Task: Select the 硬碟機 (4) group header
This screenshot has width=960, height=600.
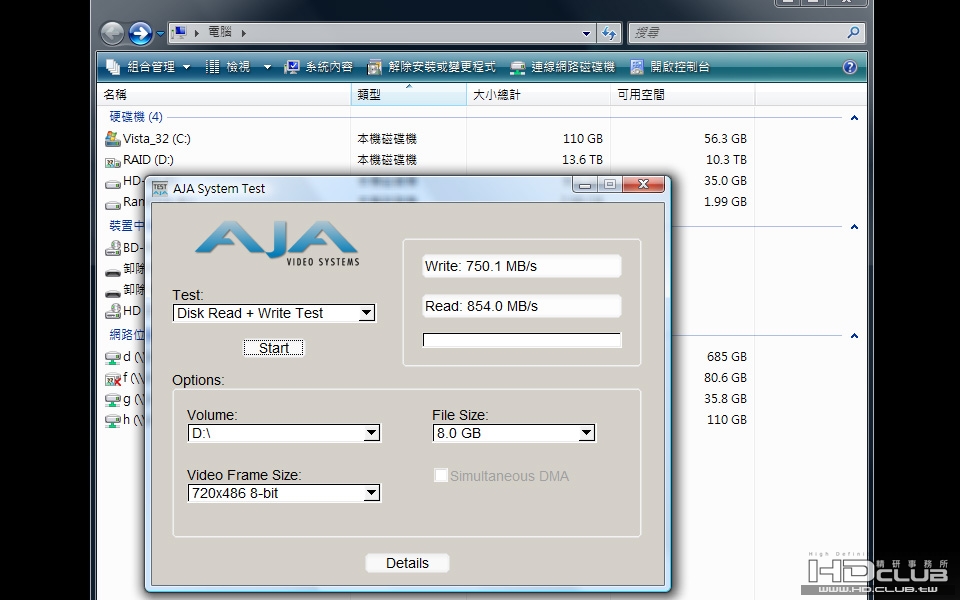Action: click(x=136, y=117)
